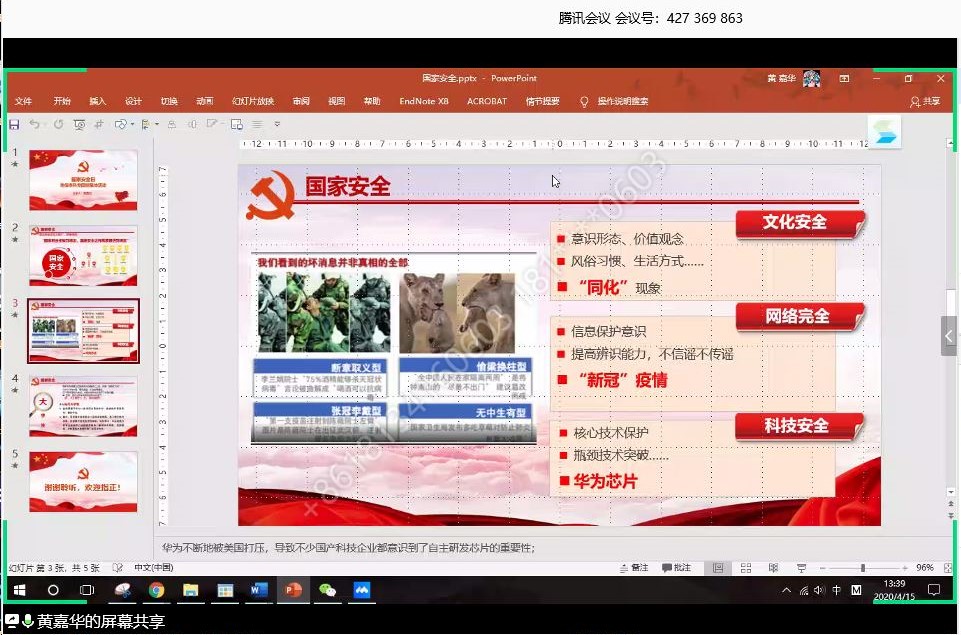Click the redo/repeat icon in quick access toolbar
Screen dimensions: 961x635
point(58,124)
